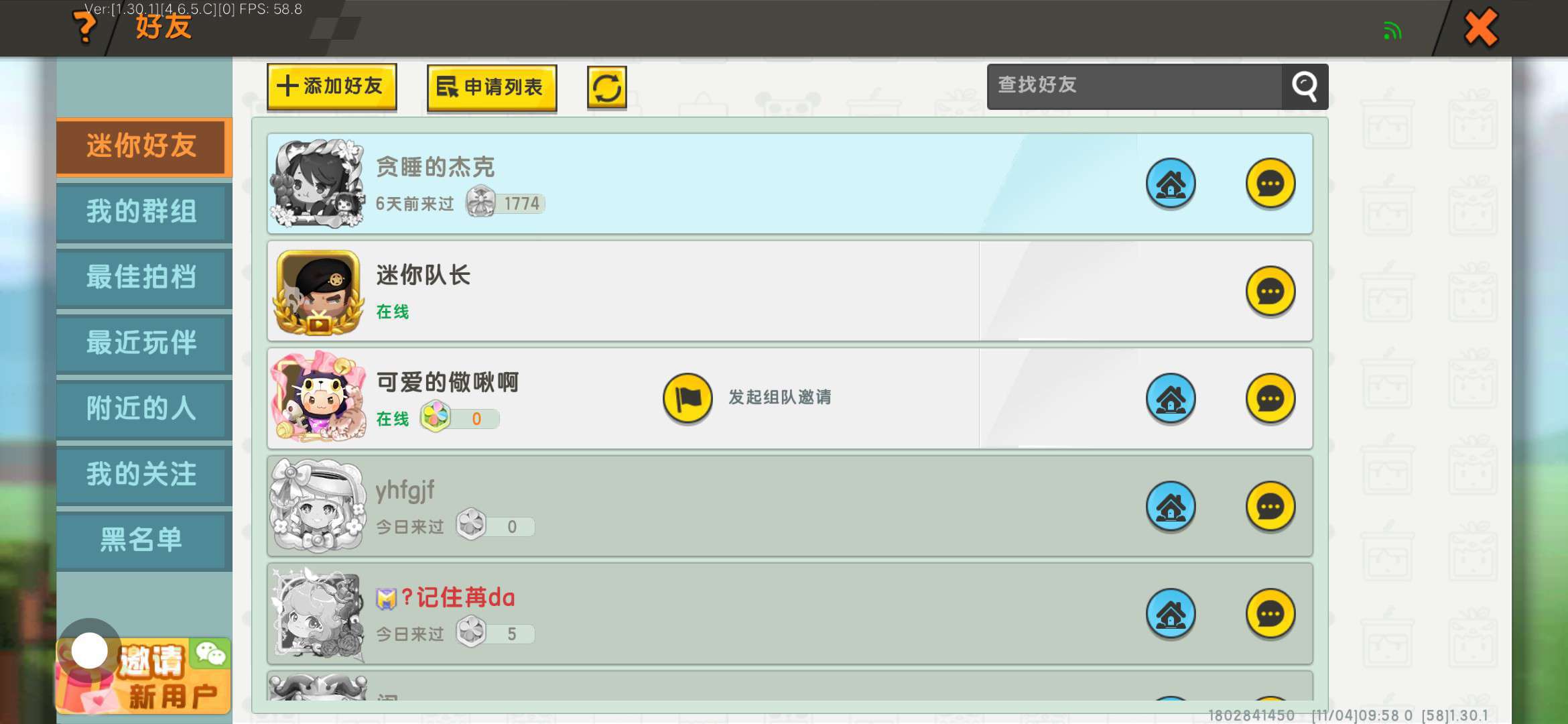Open chat with 迷你队长
The image size is (1568, 724).
click(x=1270, y=292)
